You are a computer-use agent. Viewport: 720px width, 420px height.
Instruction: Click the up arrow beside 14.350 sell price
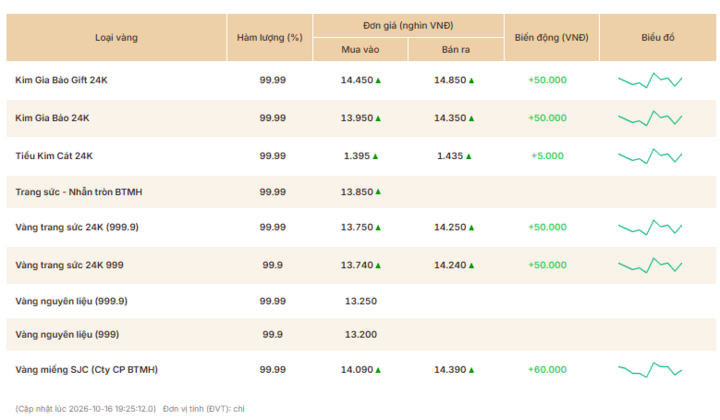pyautogui.click(x=472, y=118)
